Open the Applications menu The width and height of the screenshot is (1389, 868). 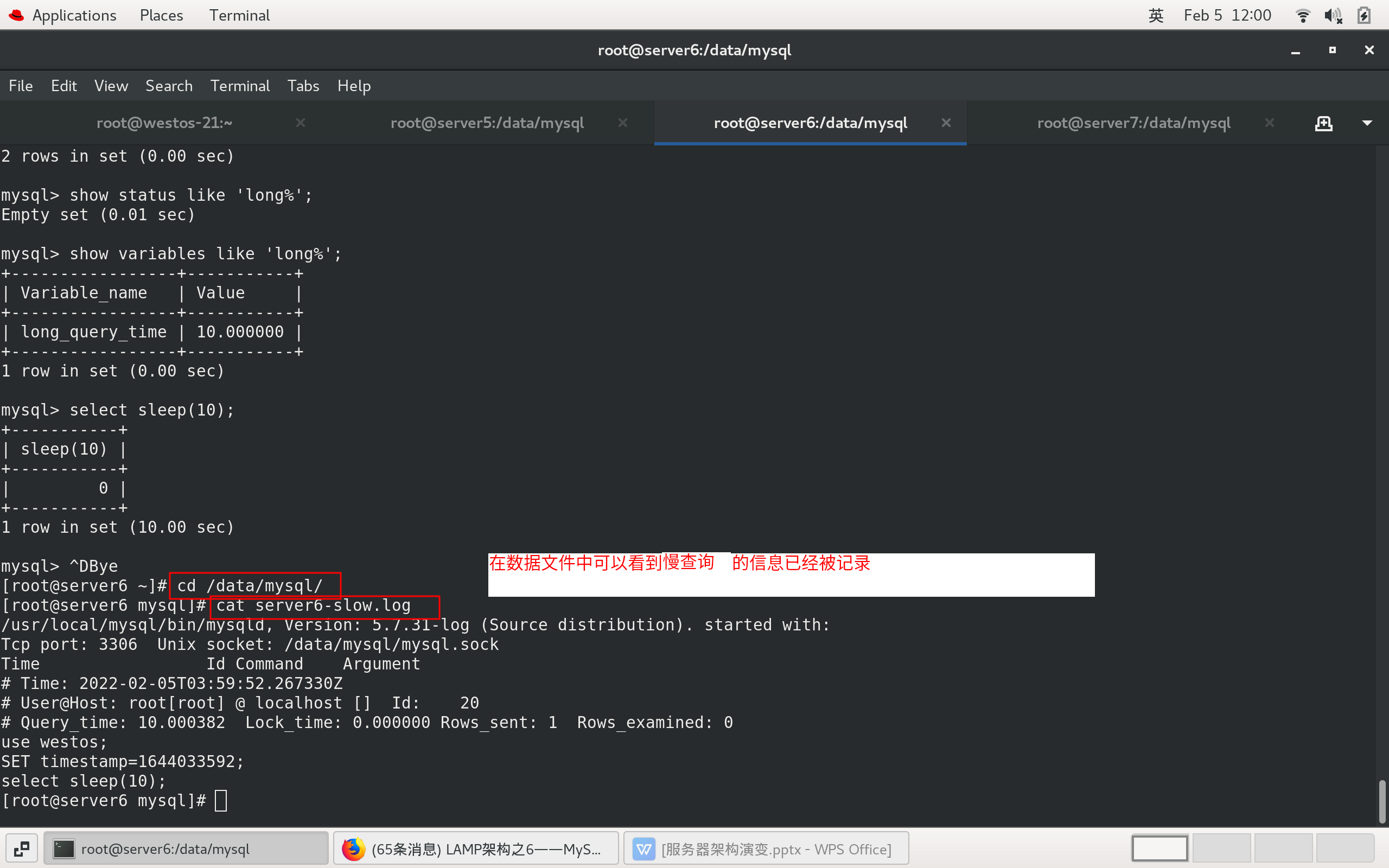(x=74, y=16)
